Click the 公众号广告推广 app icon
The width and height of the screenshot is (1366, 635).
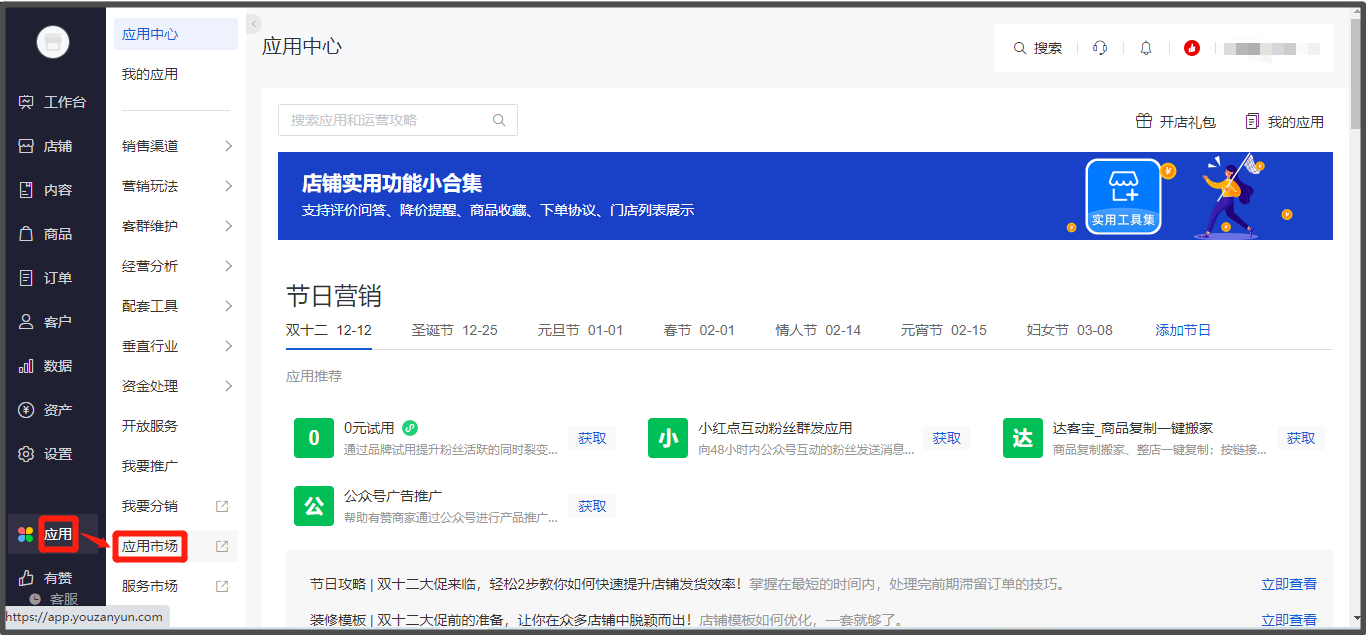(x=313, y=506)
